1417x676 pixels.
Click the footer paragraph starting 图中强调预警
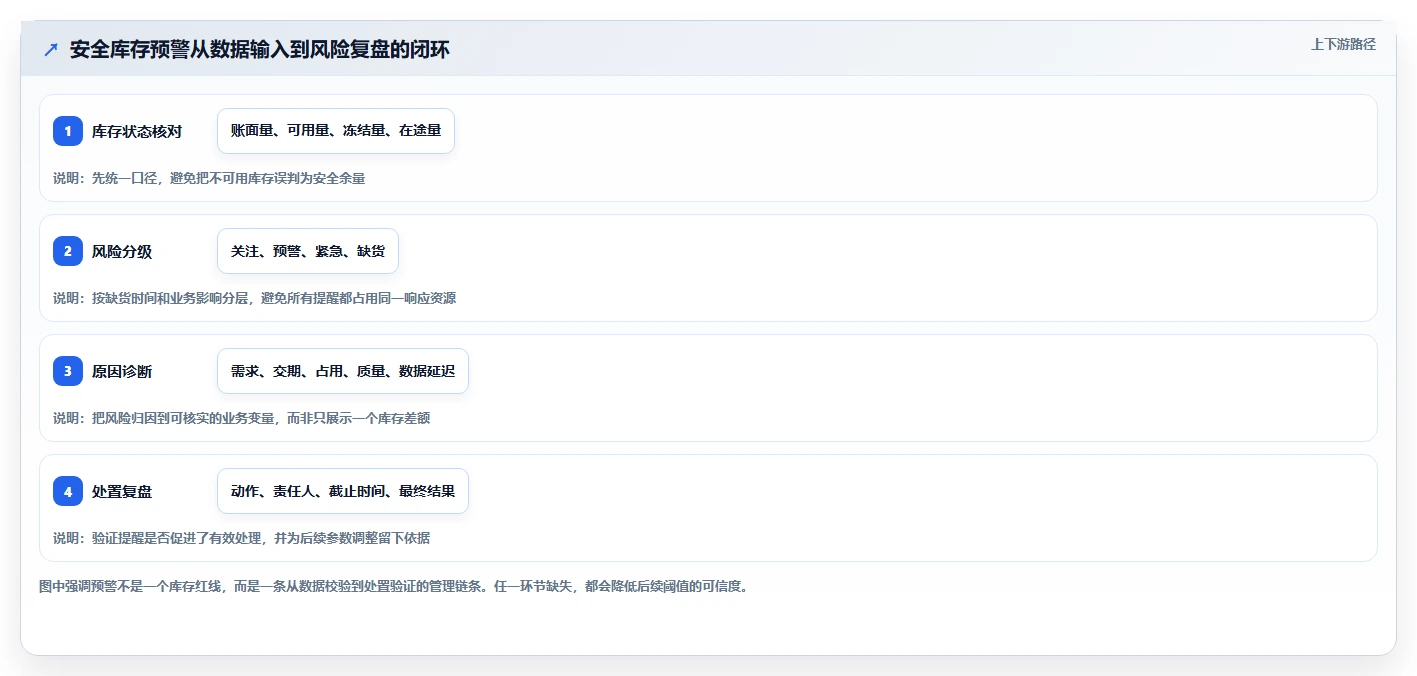point(394,586)
